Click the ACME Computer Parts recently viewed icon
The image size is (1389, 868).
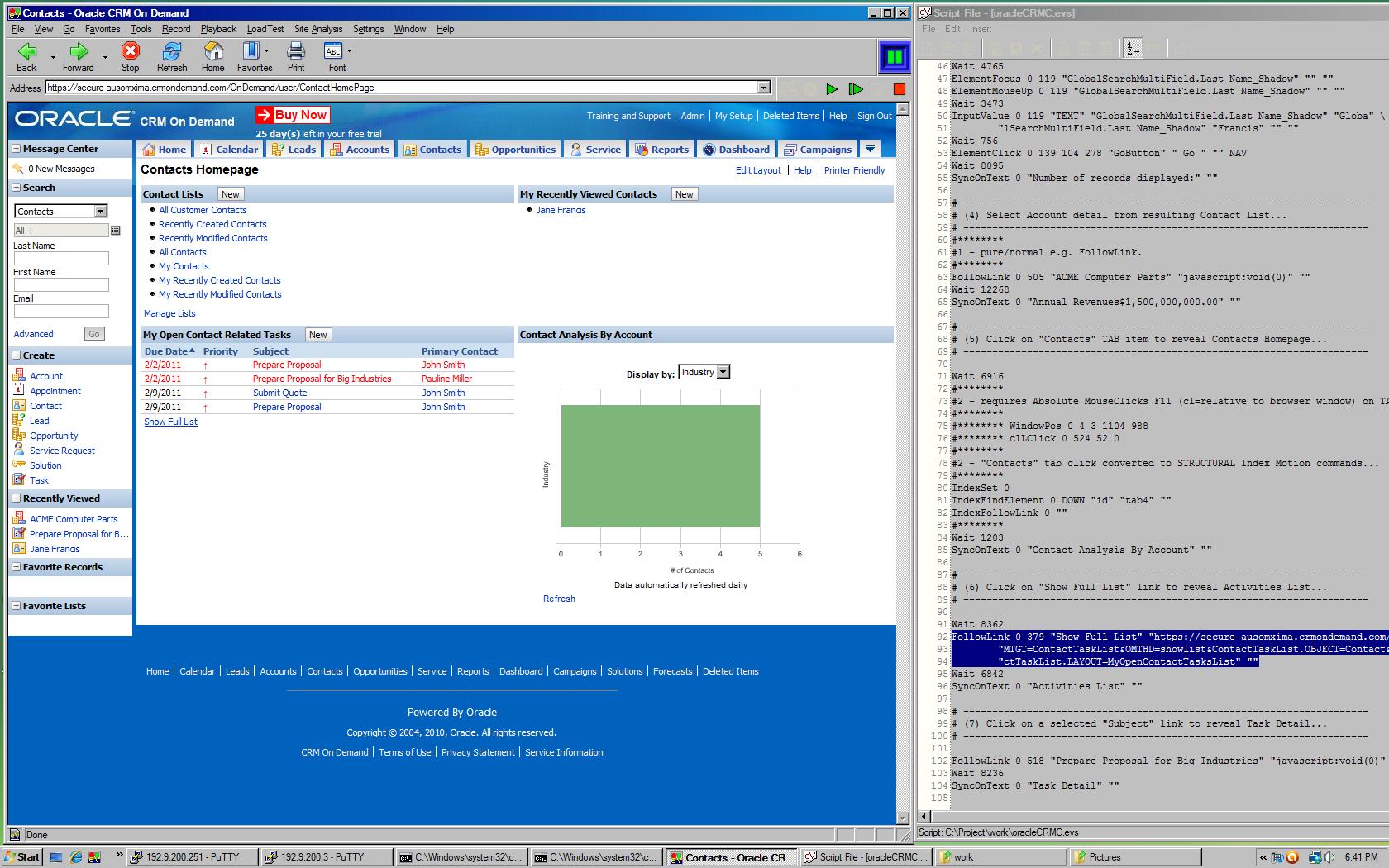tap(19, 518)
